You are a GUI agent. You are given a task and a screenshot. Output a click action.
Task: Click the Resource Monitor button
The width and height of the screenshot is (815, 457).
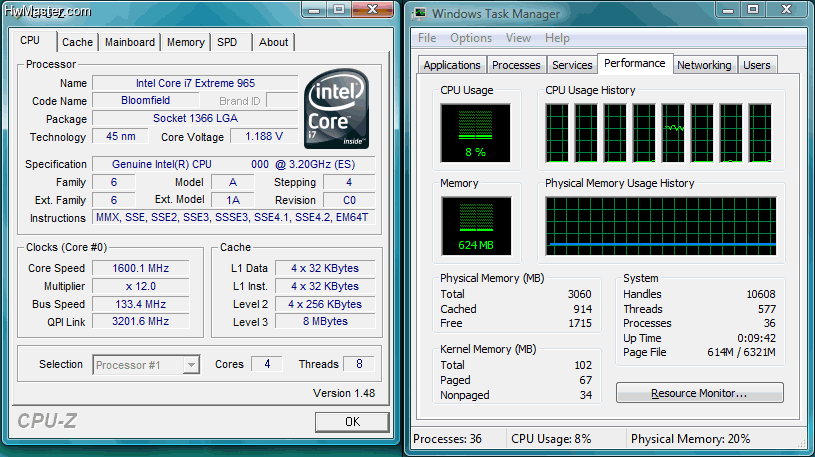pos(699,393)
